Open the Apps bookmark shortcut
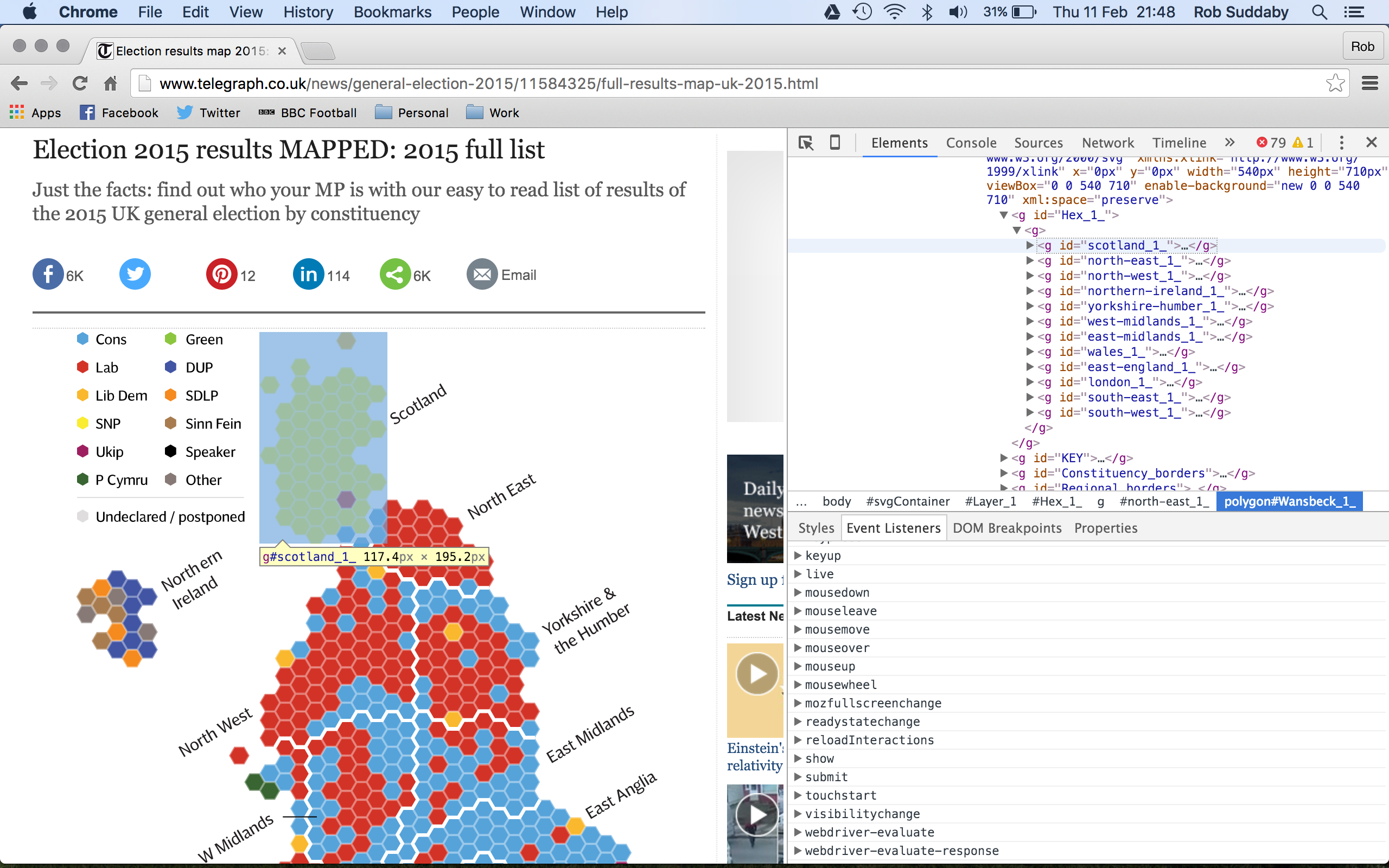Screen dimensions: 1389x868 pyautogui.click(x=36, y=112)
